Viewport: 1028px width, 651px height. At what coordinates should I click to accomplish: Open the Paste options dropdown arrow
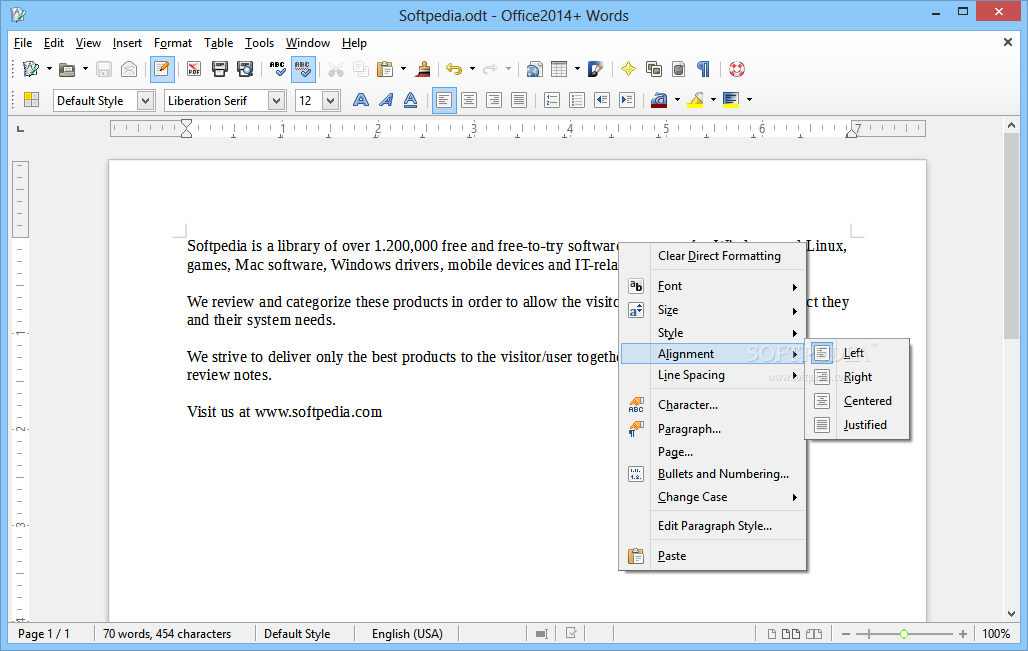403,69
